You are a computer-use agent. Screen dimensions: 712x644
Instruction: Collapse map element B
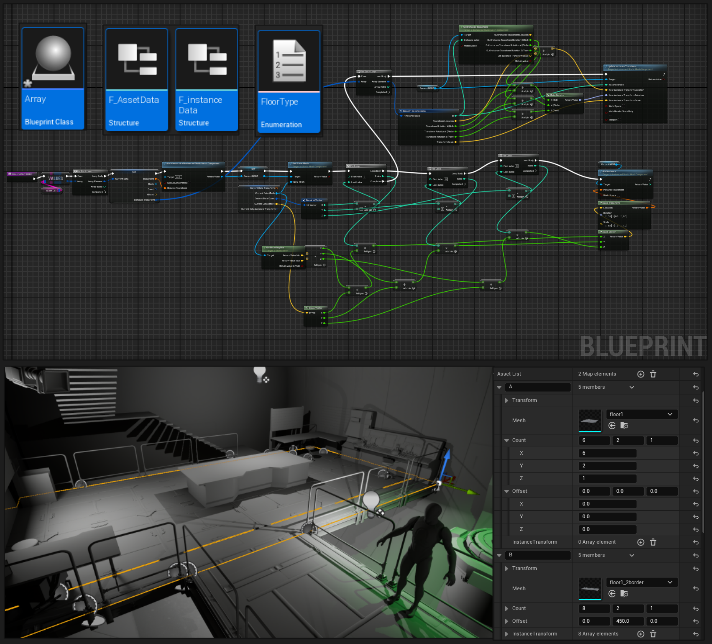(x=499, y=555)
